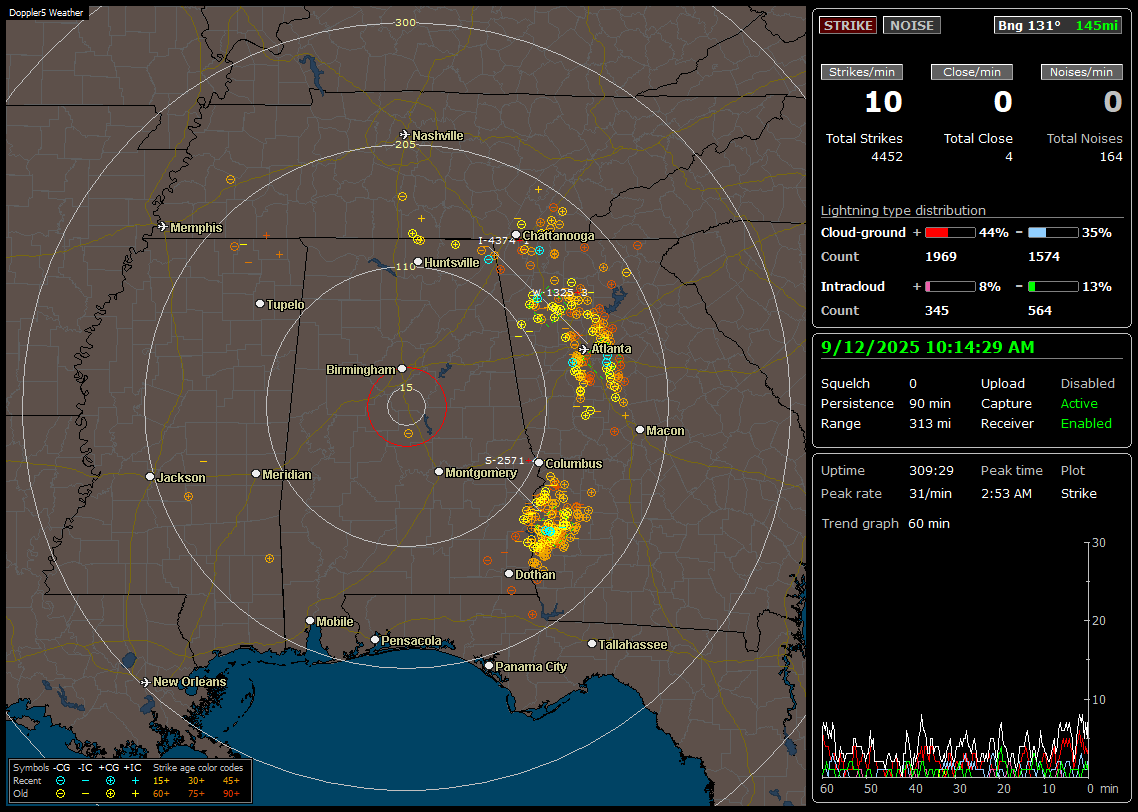This screenshot has width=1138, height=812.
Task: Click the S-2571 storm cell label
Action: pyautogui.click(x=504, y=461)
